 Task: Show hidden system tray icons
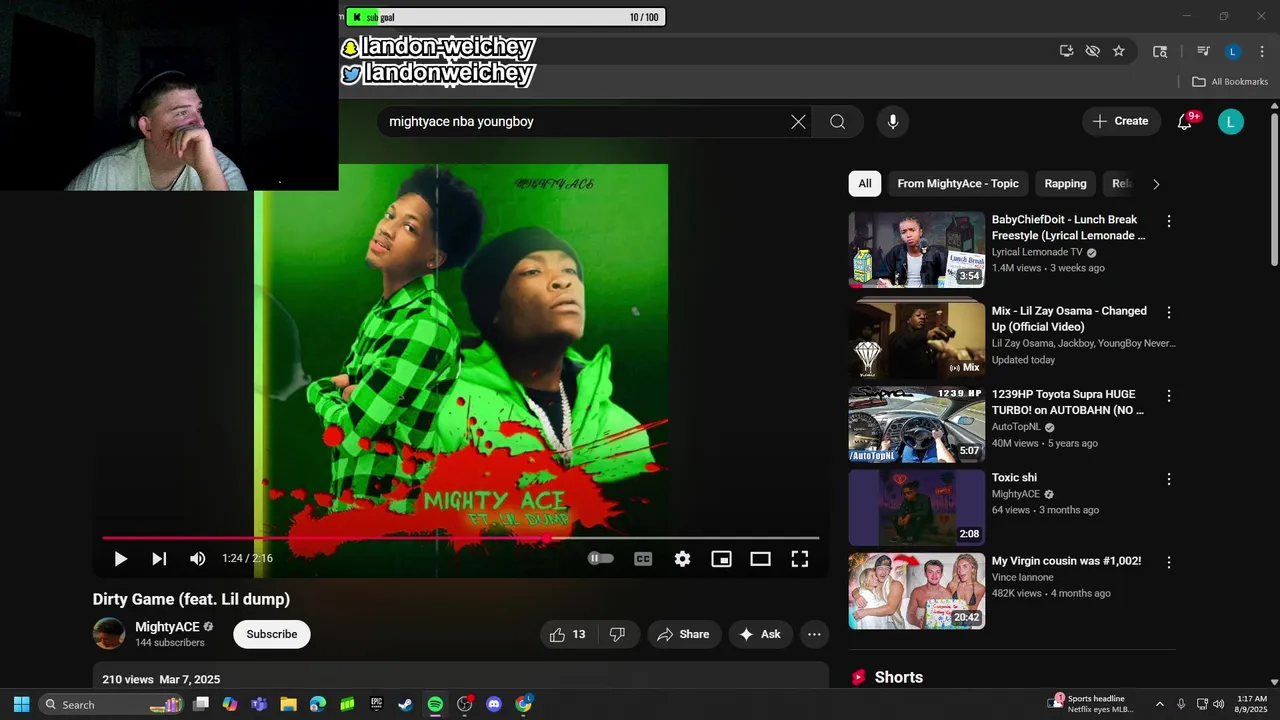click(1160, 704)
